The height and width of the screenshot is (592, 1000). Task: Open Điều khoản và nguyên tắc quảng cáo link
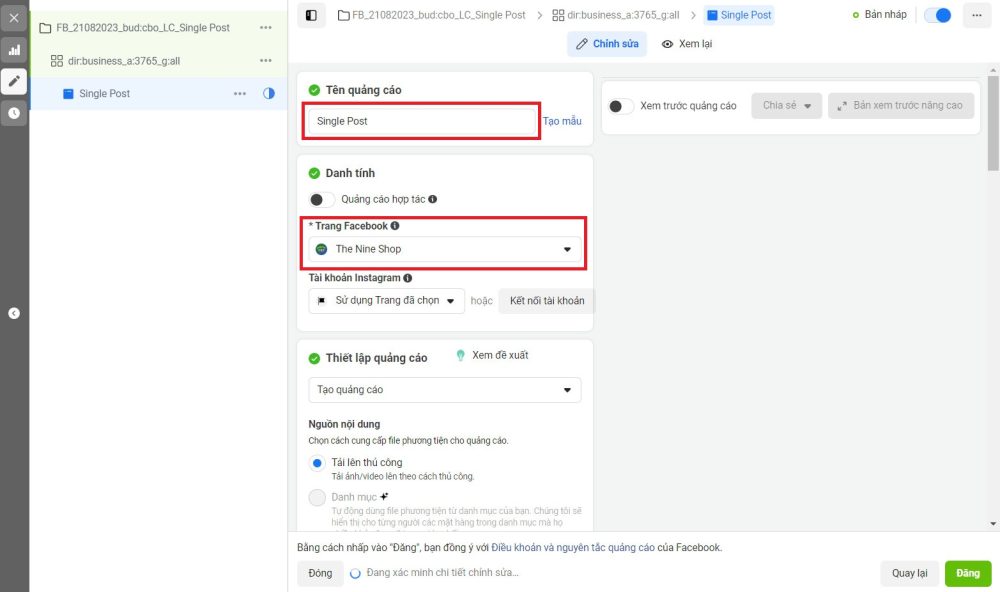(573, 547)
